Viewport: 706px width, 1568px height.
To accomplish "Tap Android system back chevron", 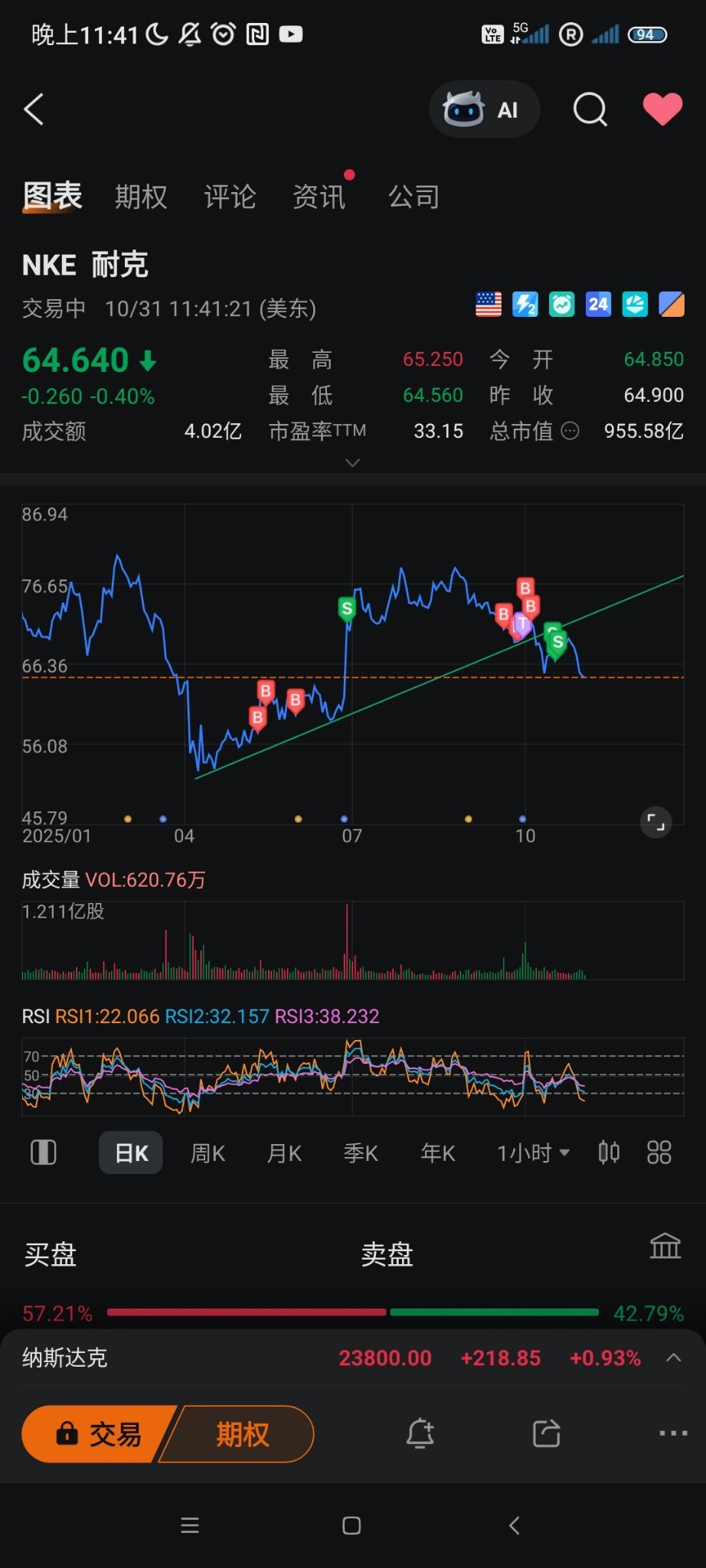I will pos(514,1525).
